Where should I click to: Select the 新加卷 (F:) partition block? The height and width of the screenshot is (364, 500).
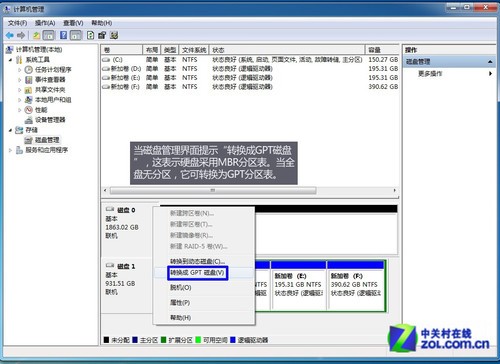(357, 285)
